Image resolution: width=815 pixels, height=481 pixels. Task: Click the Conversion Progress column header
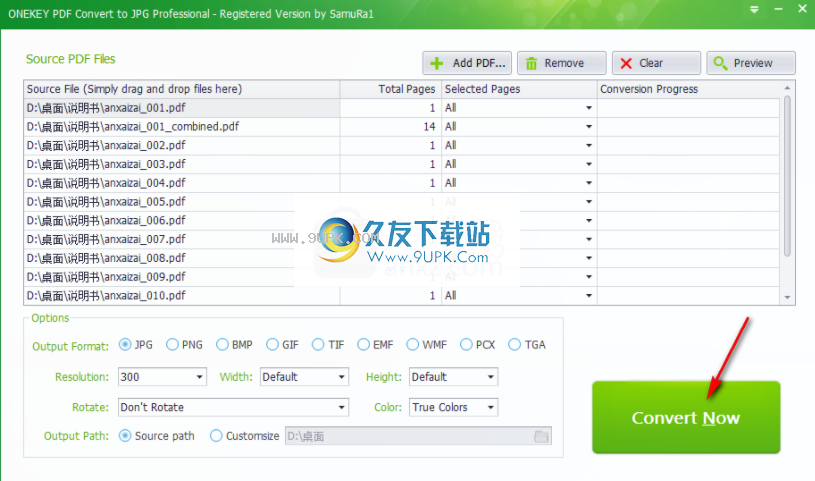point(688,89)
